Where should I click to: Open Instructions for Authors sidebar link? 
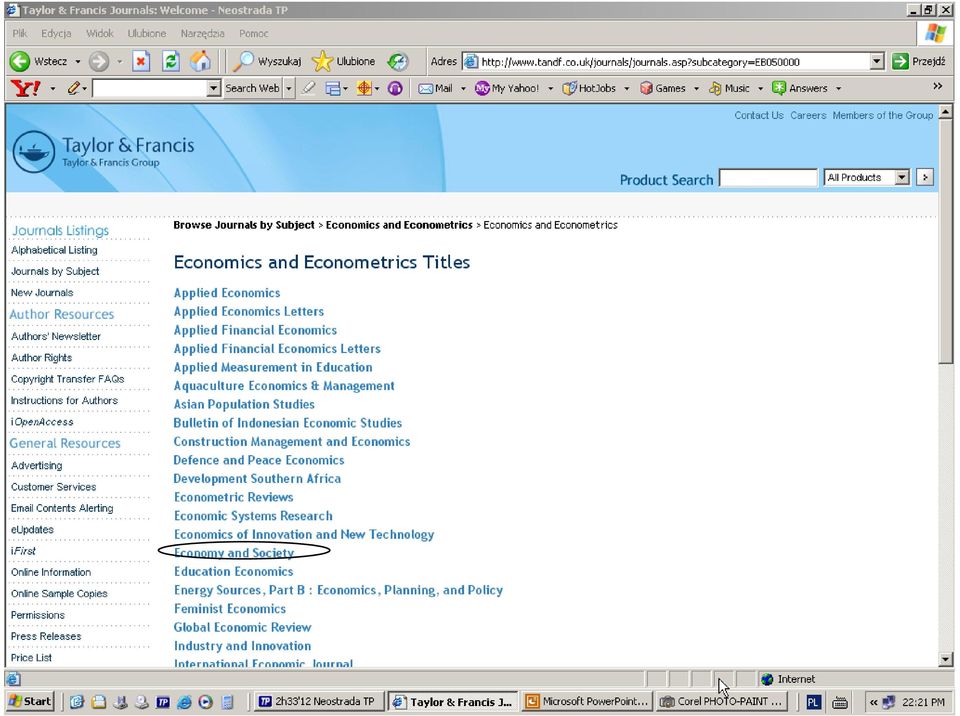click(x=64, y=400)
